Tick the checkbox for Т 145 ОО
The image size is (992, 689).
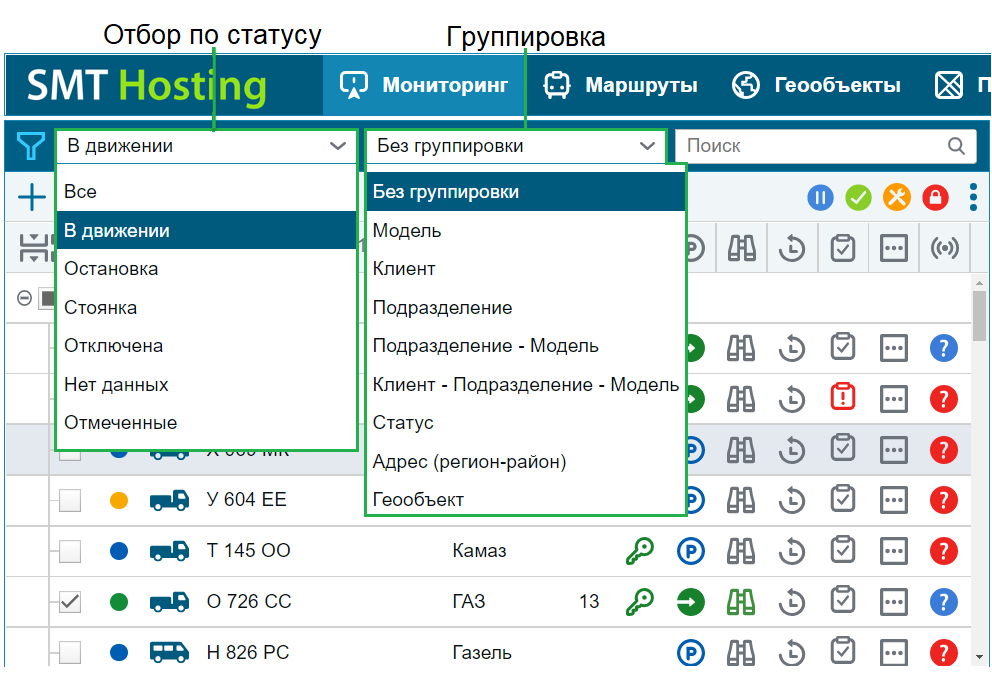click(x=70, y=551)
